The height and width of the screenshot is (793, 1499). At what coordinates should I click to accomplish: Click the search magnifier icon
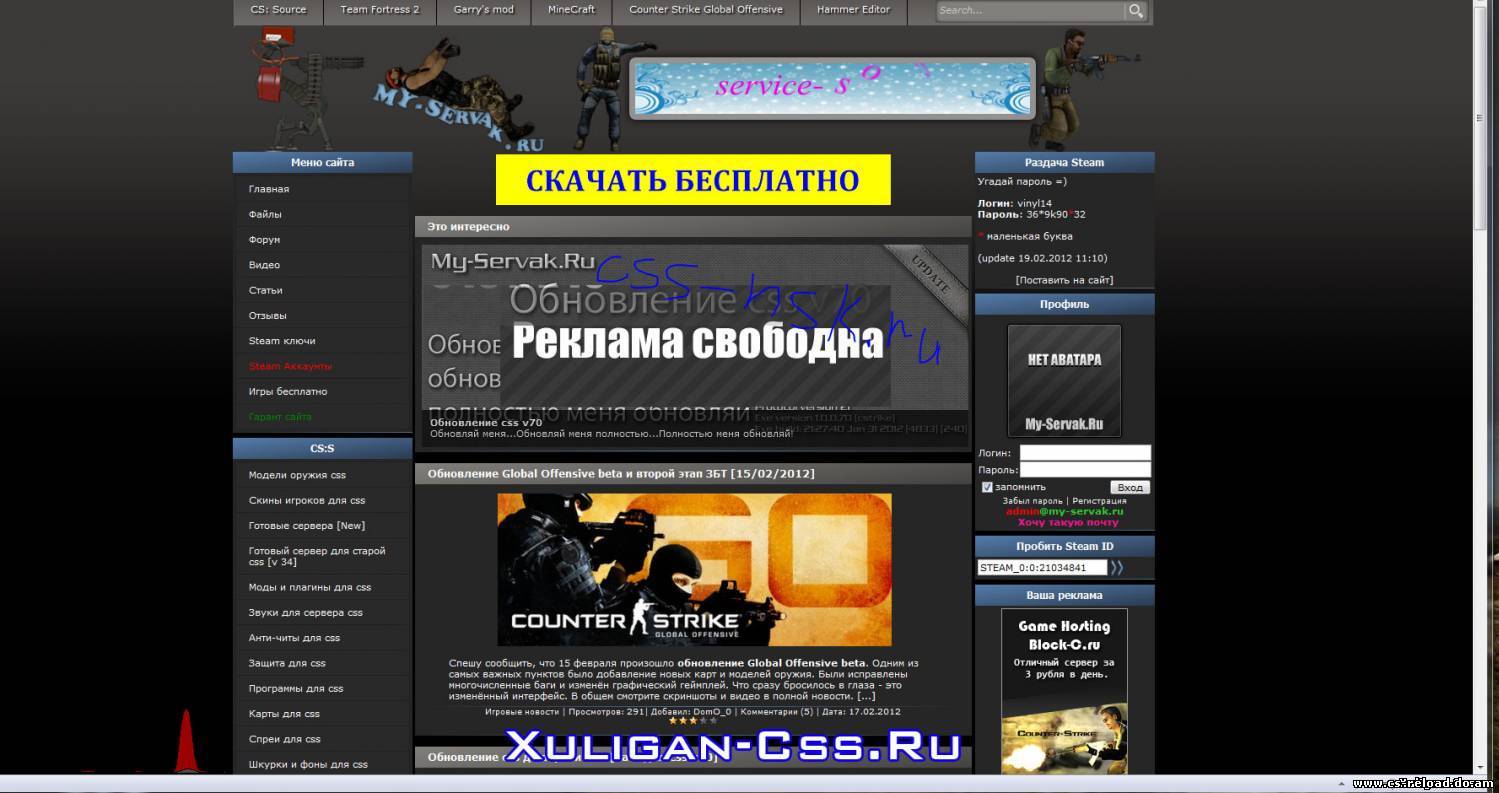coord(1135,11)
